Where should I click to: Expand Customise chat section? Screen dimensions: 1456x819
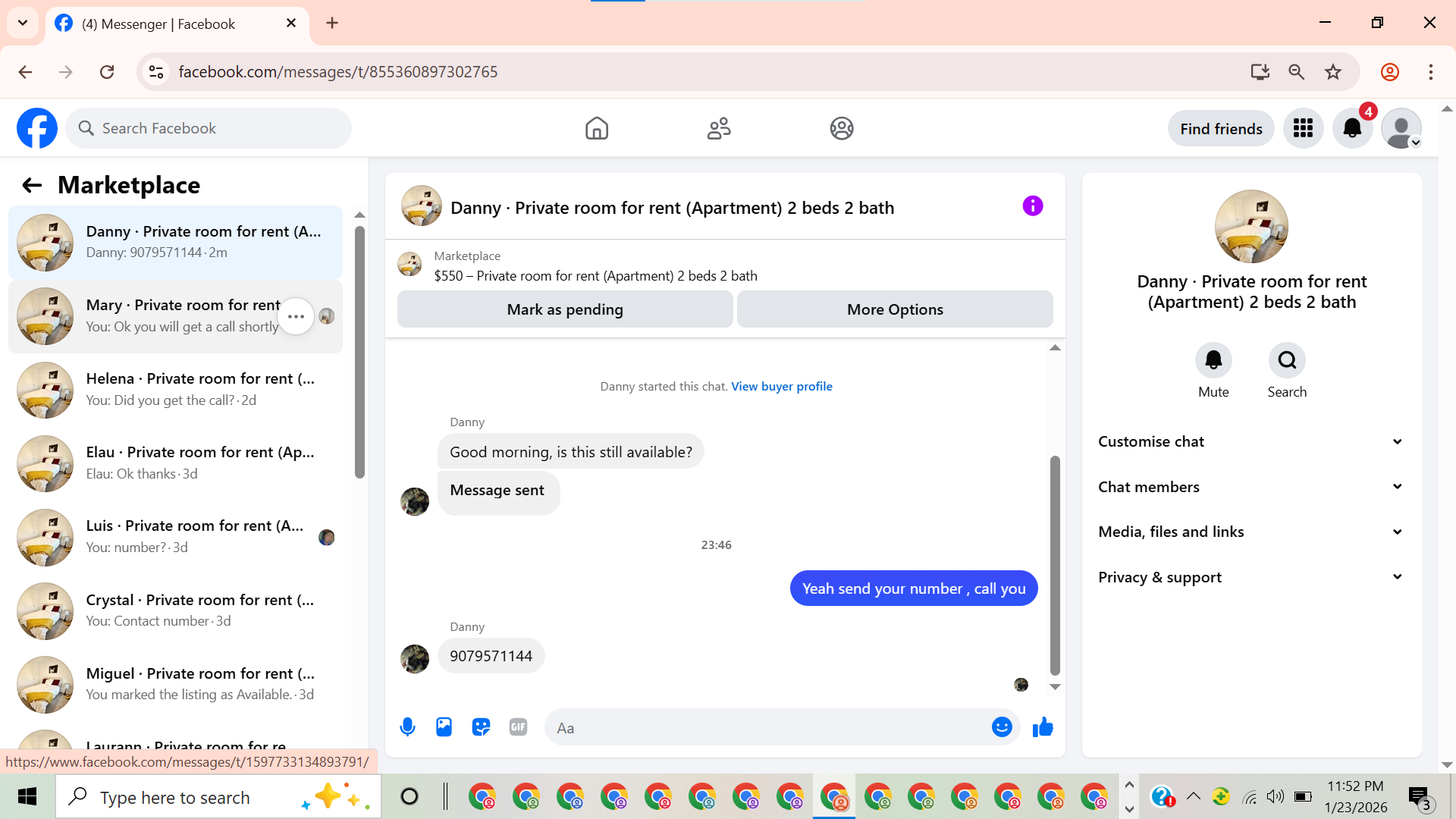pyautogui.click(x=1250, y=441)
